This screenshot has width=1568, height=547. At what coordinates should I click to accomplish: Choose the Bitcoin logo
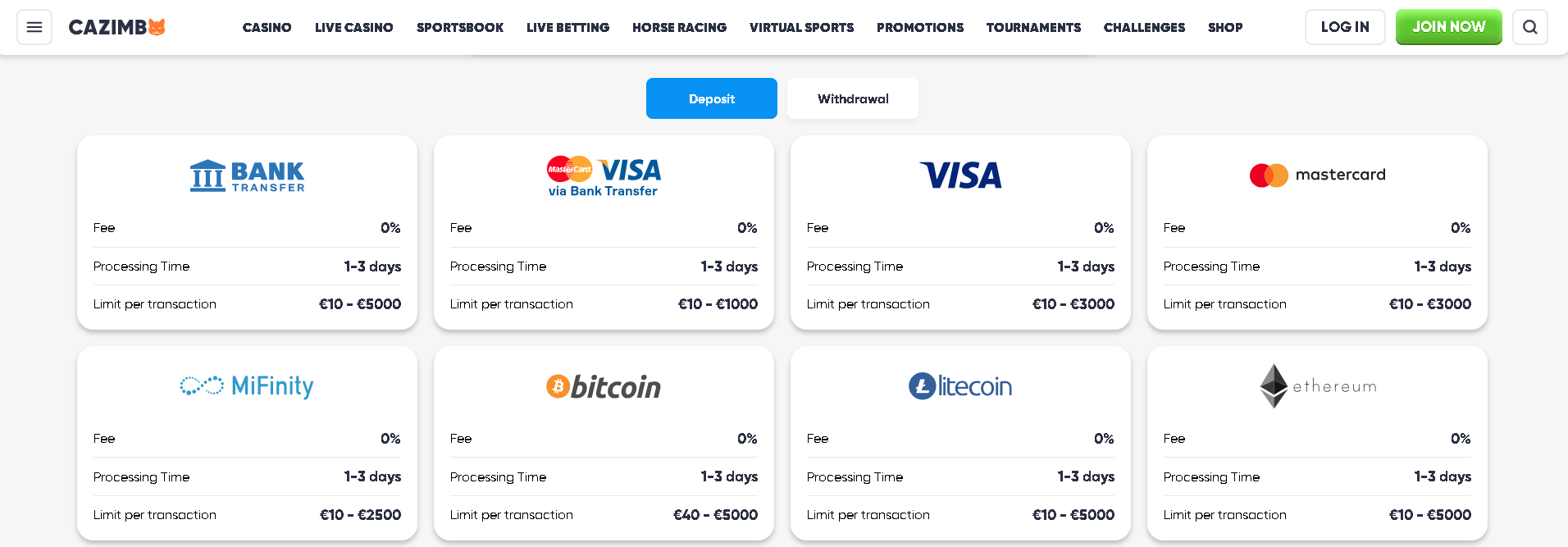604,386
